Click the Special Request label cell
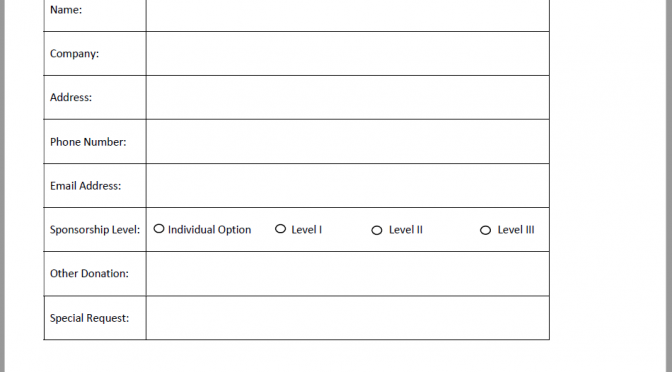 [95, 318]
